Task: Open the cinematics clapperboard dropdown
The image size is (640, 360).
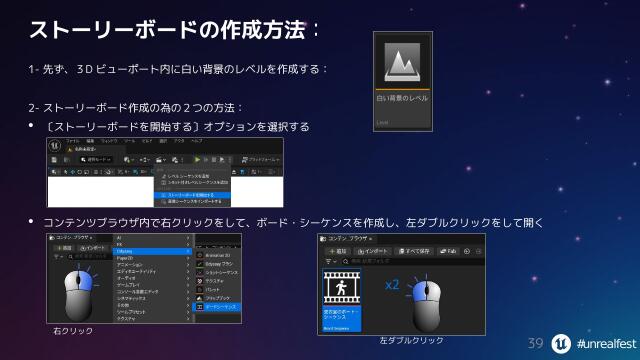Action: click(x=161, y=160)
